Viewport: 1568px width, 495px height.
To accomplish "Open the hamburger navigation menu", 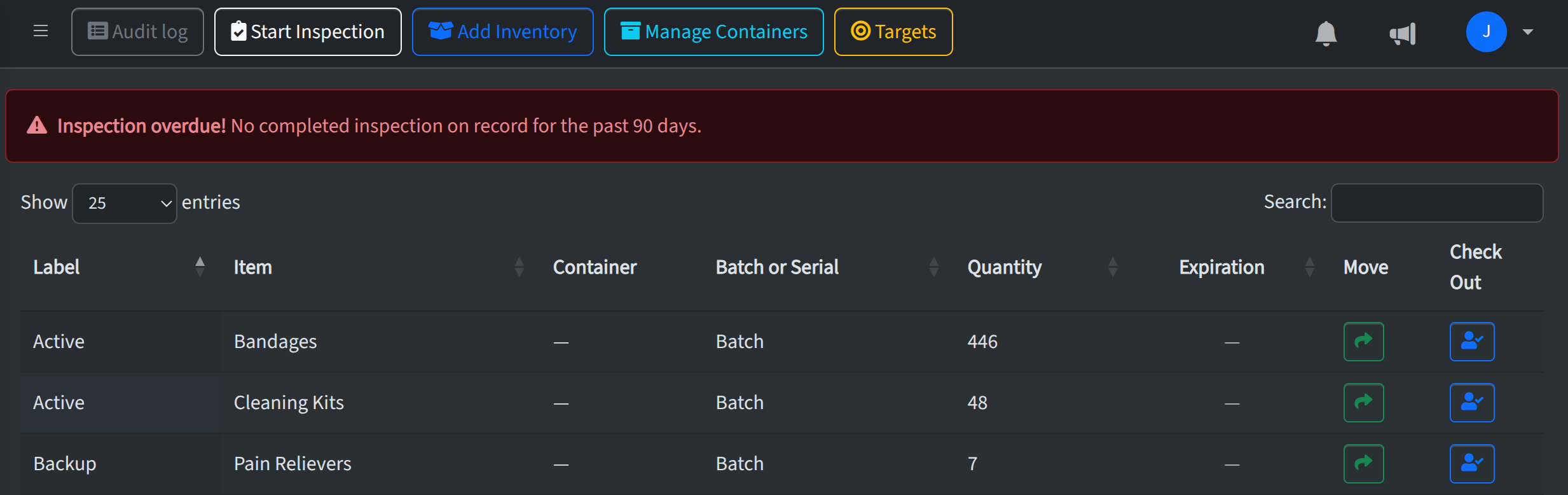I will coord(40,31).
